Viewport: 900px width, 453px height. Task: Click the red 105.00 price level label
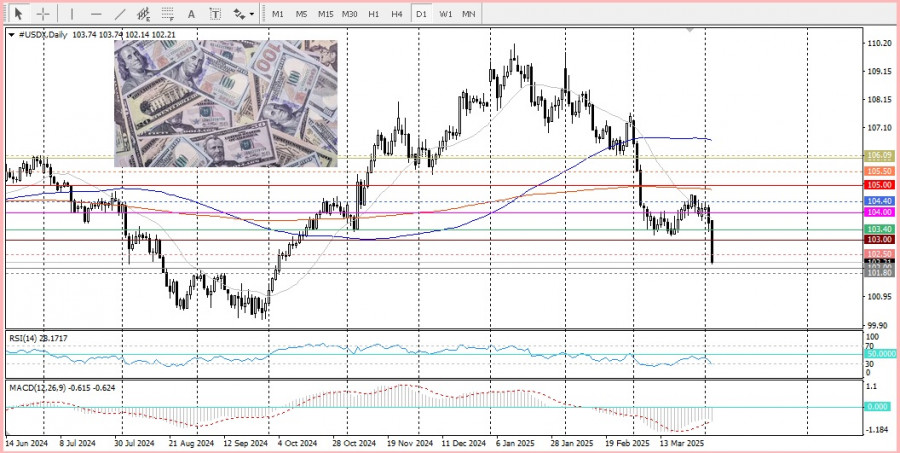[879, 185]
